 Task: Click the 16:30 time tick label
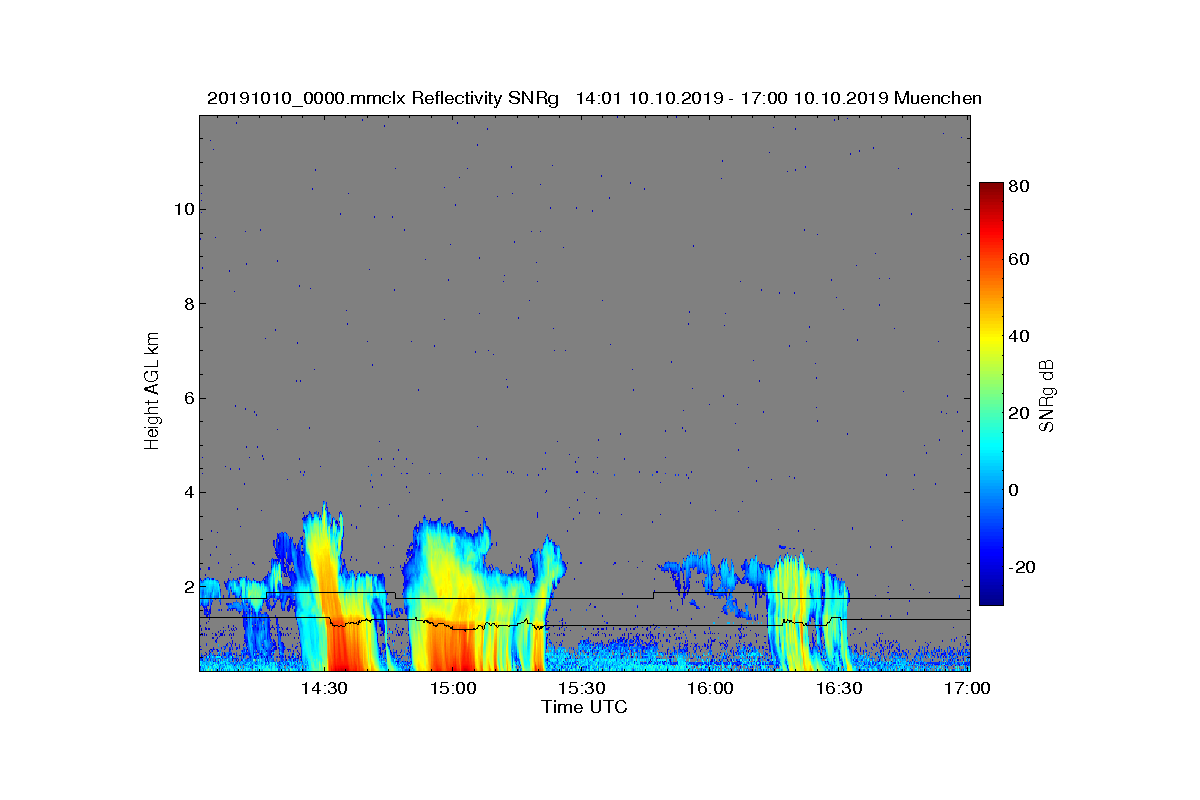[x=840, y=689]
